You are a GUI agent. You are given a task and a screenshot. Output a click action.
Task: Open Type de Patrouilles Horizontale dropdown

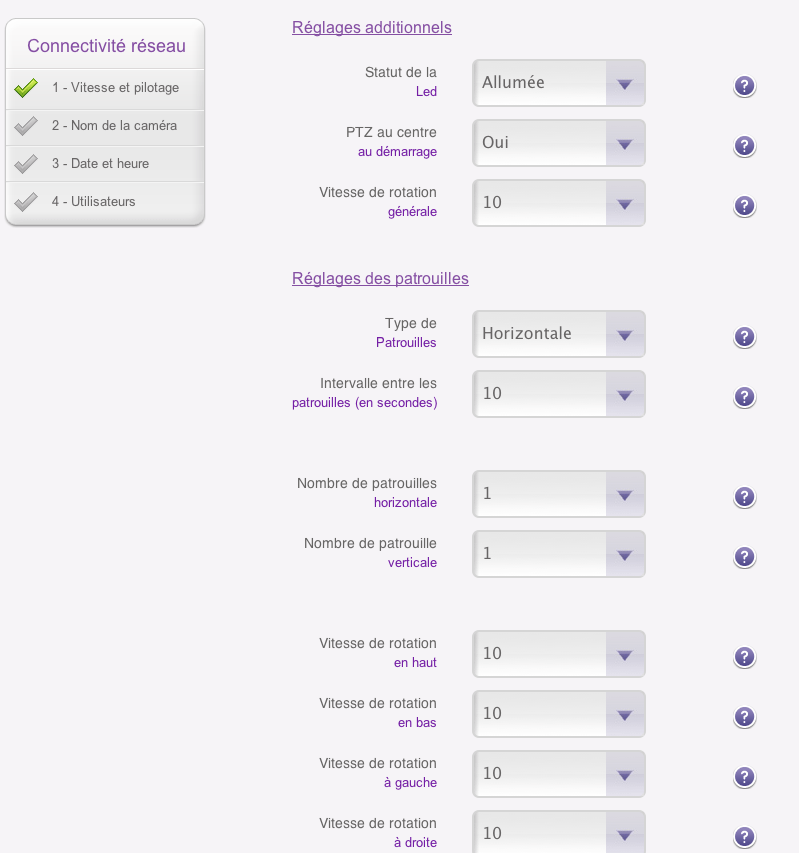click(559, 333)
